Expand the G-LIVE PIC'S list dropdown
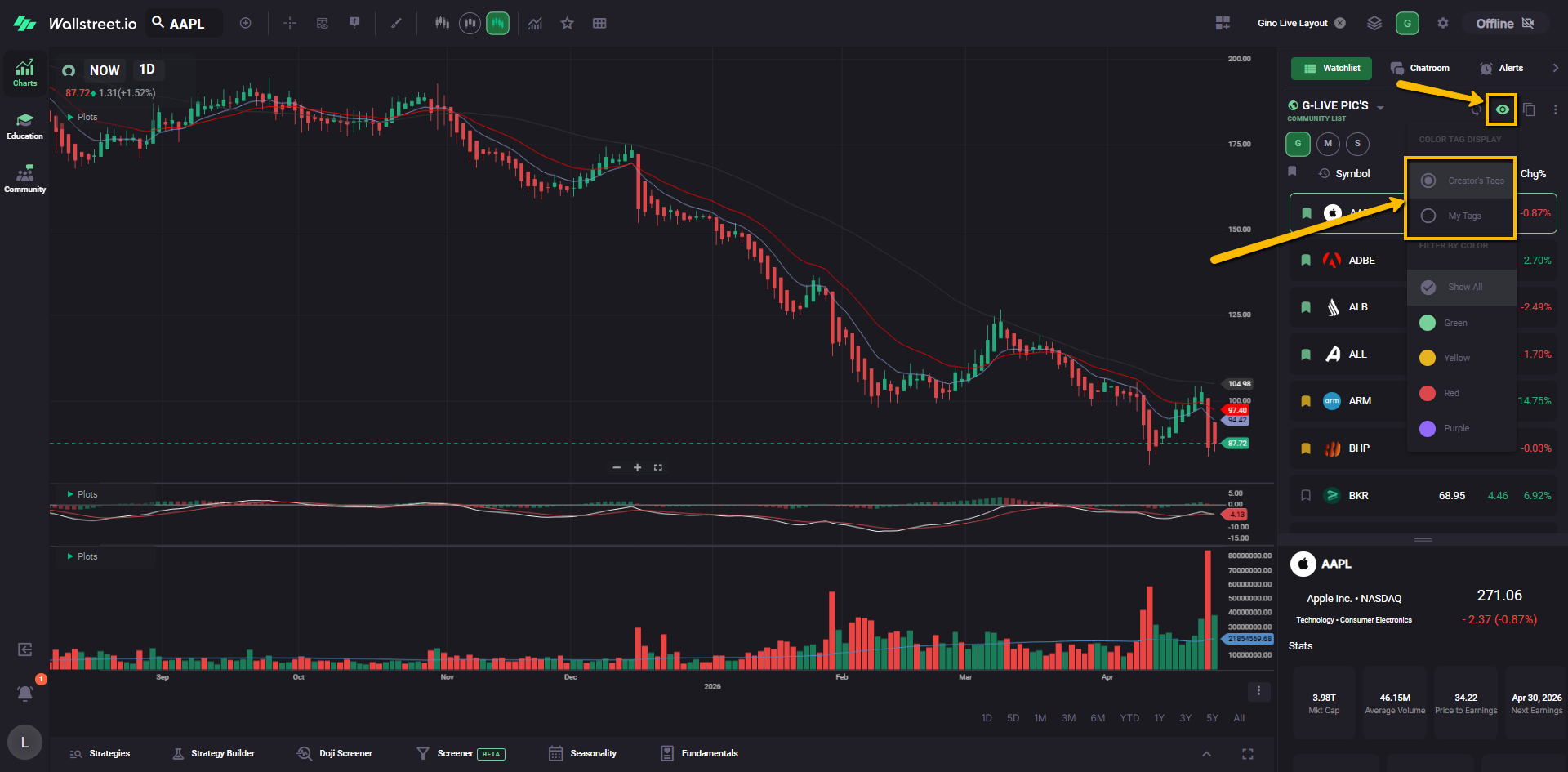1568x772 pixels. [1380, 108]
